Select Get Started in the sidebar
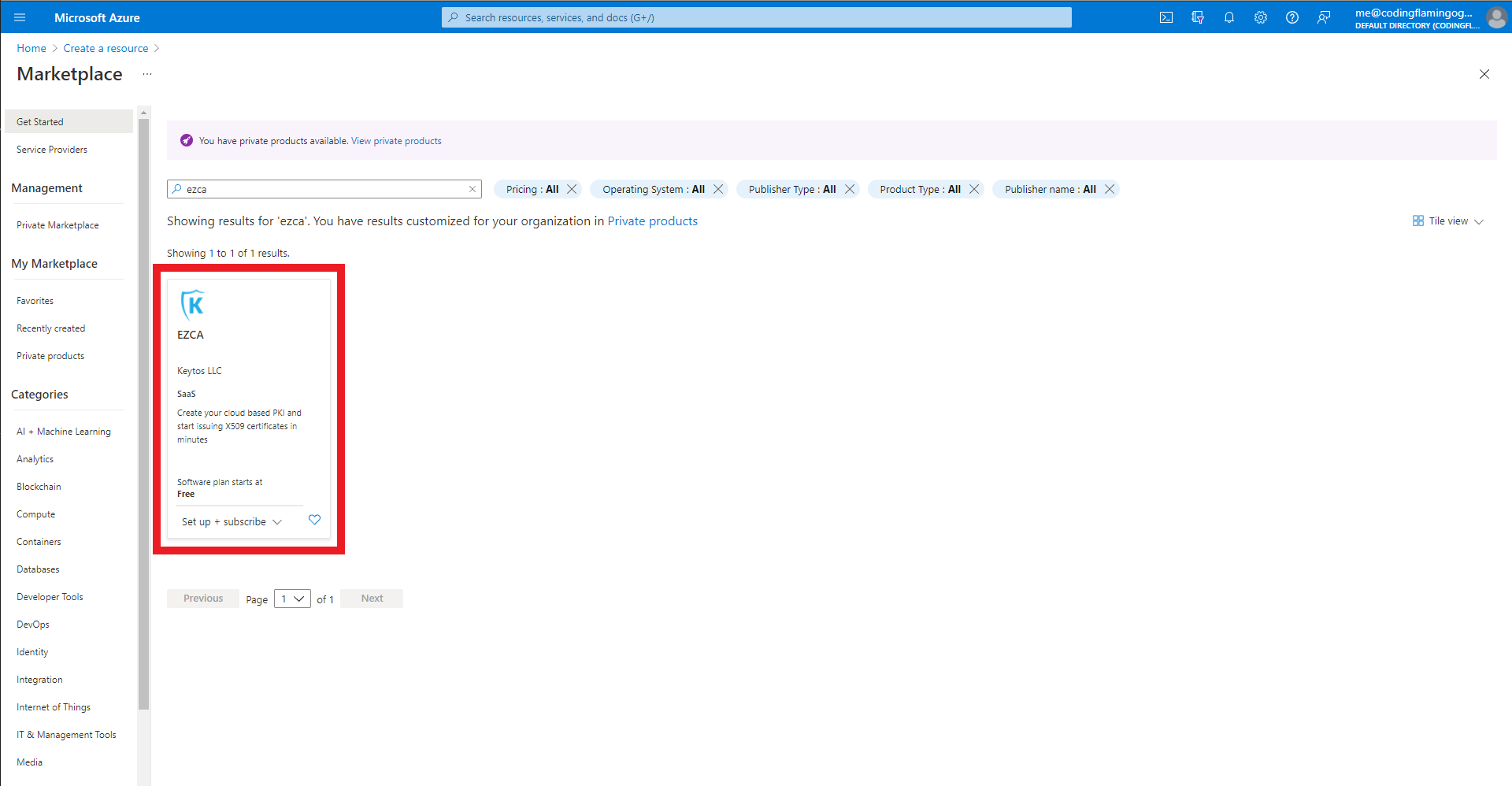The height and width of the screenshot is (786, 1512). click(x=69, y=121)
